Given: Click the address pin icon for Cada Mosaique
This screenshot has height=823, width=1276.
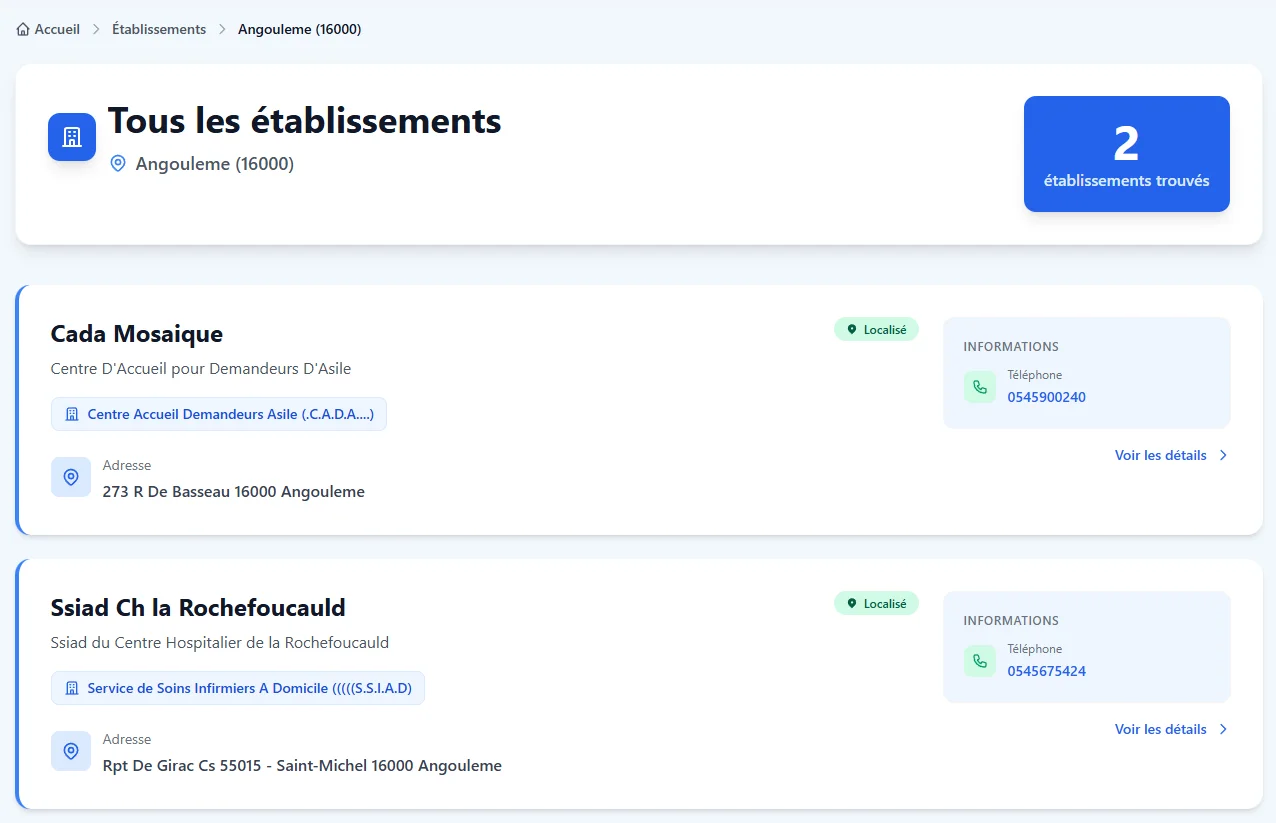Looking at the screenshot, I should coord(71,478).
